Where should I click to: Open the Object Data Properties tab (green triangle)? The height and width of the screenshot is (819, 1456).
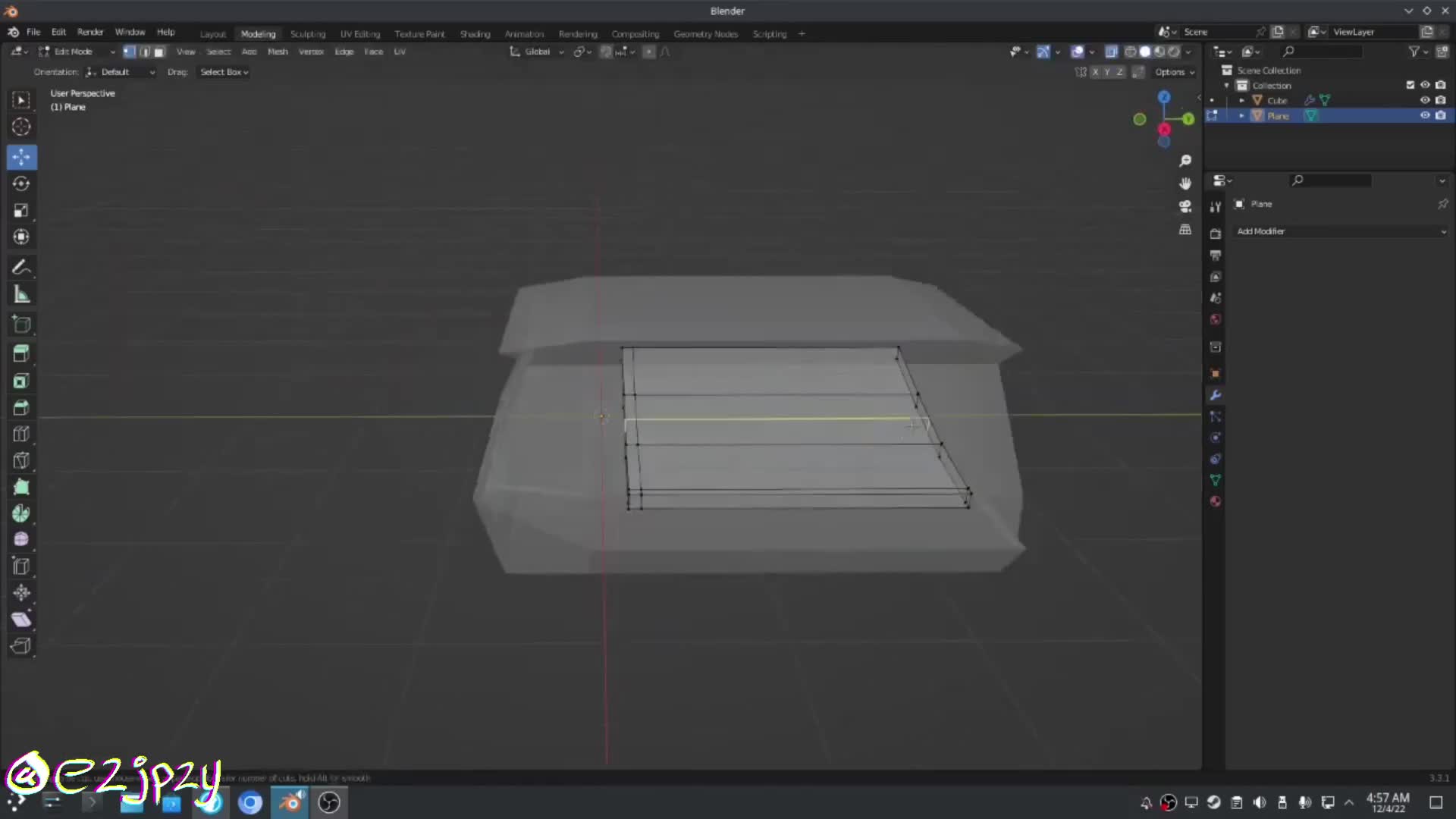click(1215, 480)
